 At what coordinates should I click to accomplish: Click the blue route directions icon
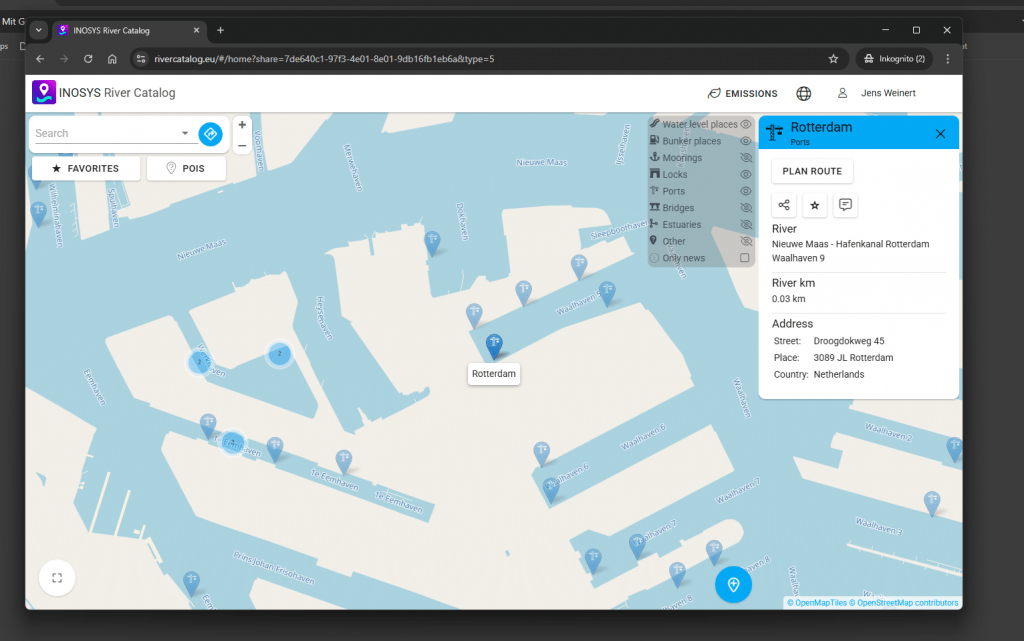coord(210,133)
